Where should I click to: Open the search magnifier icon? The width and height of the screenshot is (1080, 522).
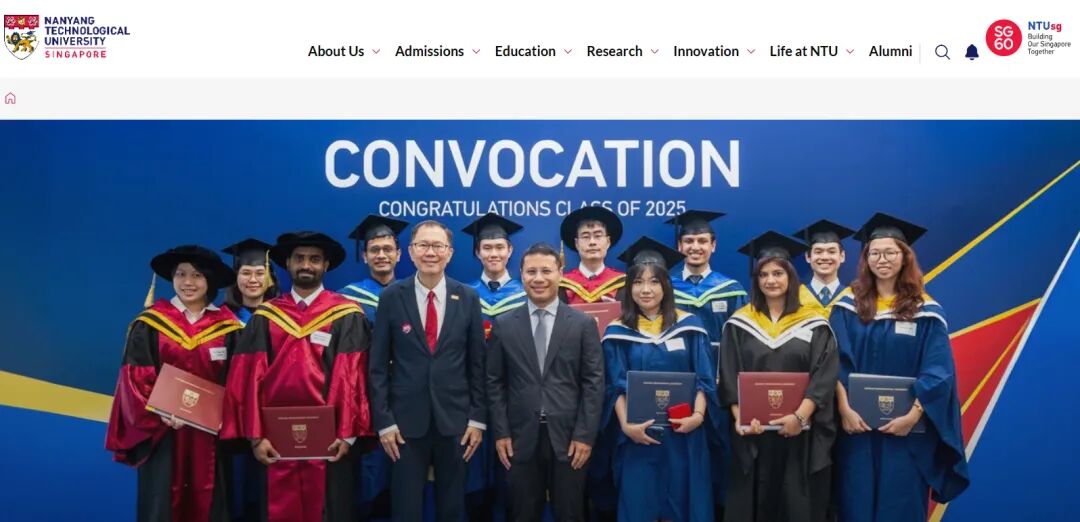click(942, 52)
